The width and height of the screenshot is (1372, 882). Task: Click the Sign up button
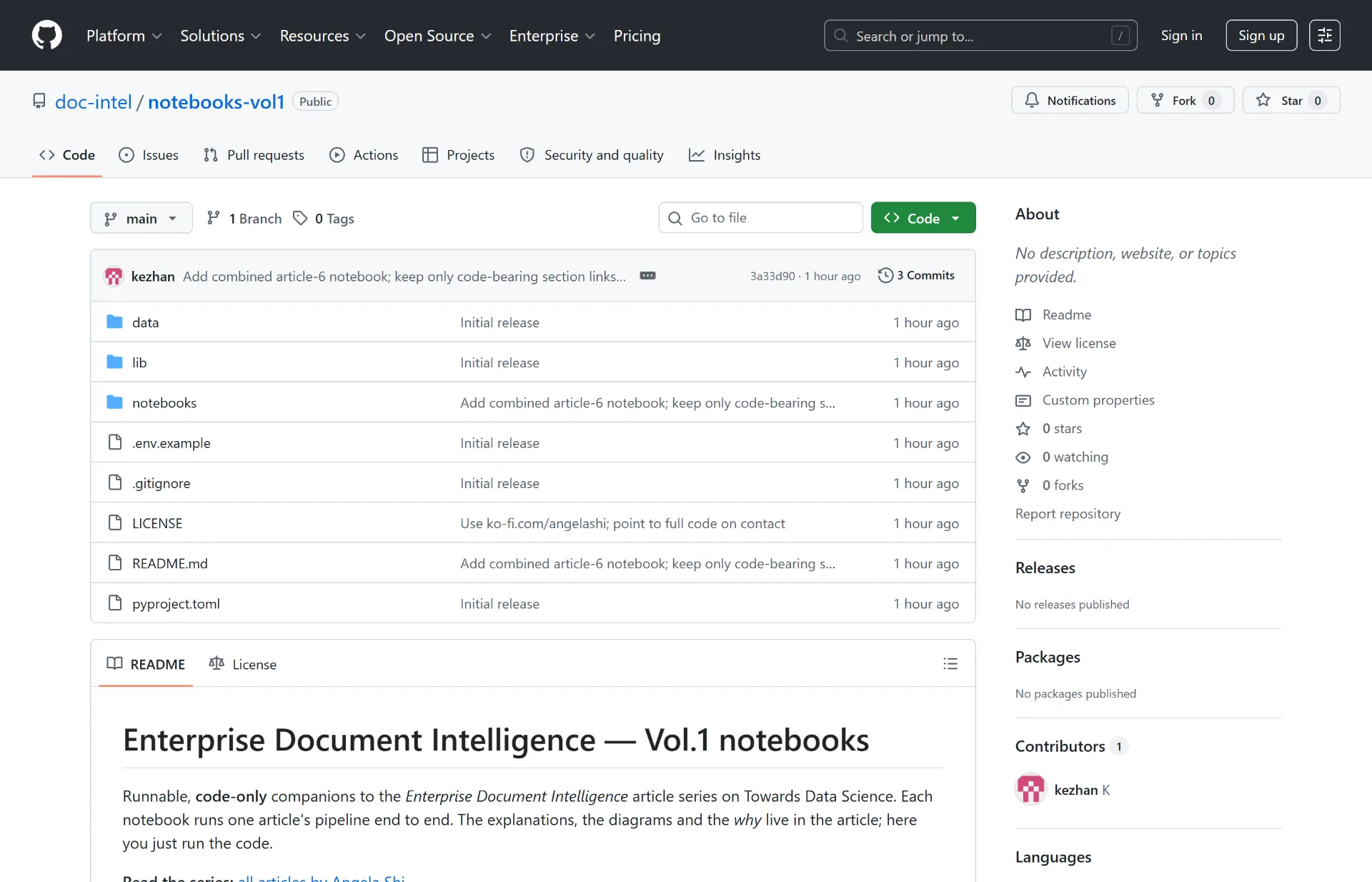point(1261,35)
